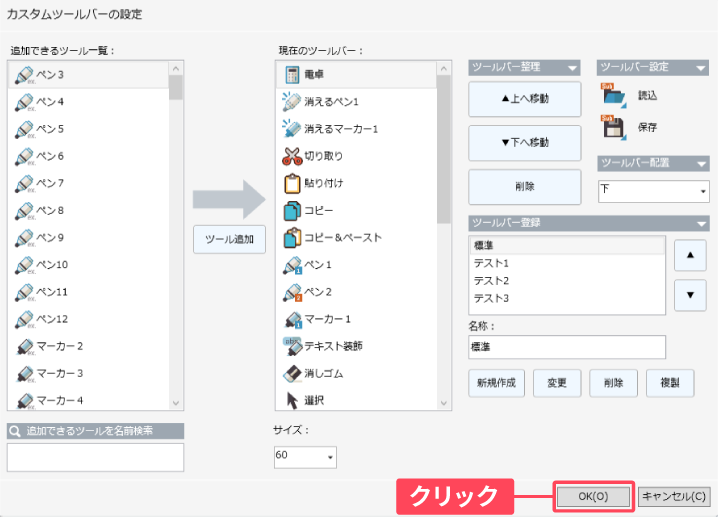Select the マーカー4 marker icon

tap(25, 401)
